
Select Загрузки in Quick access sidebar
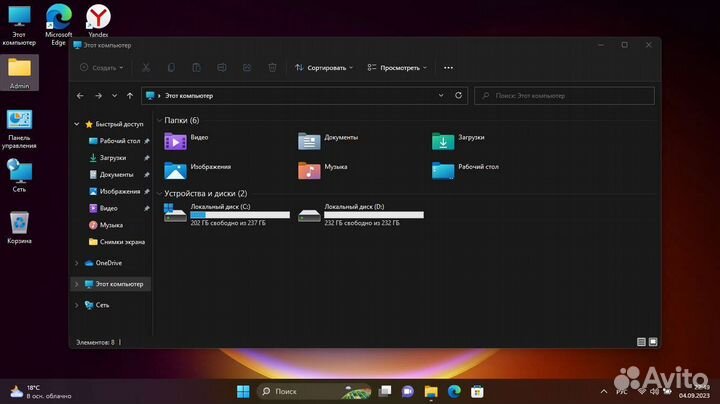pyautogui.click(x=119, y=157)
